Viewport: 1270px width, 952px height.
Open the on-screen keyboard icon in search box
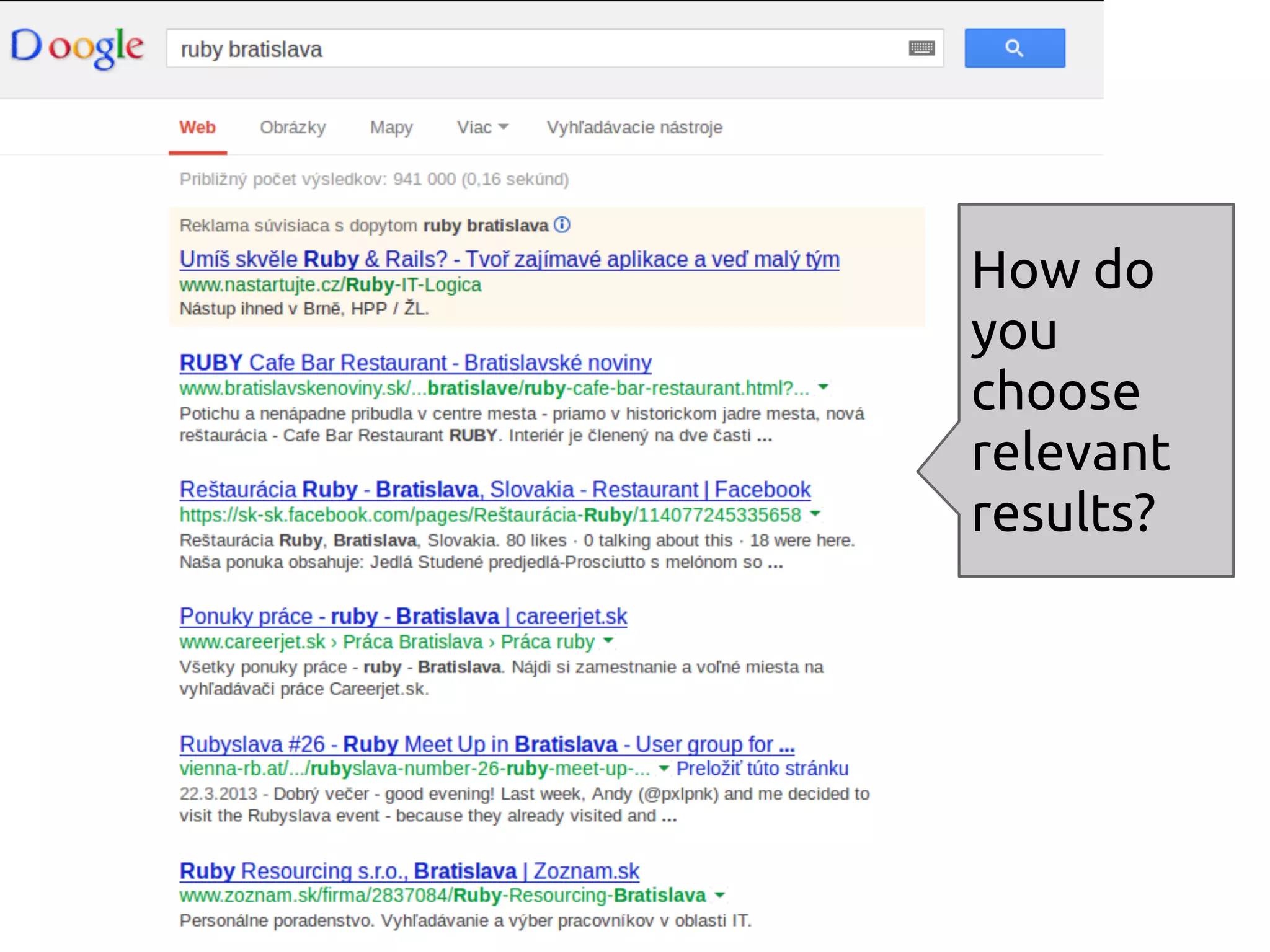(921, 48)
